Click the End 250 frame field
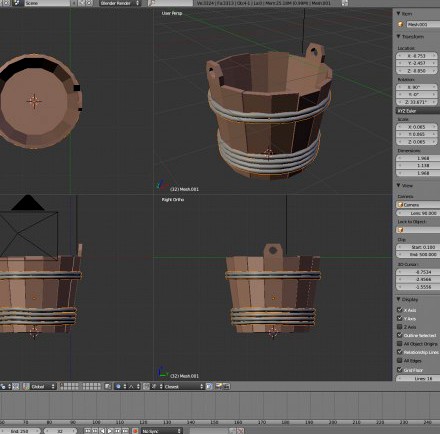Image resolution: width=440 pixels, height=434 pixels. click(x=19, y=431)
